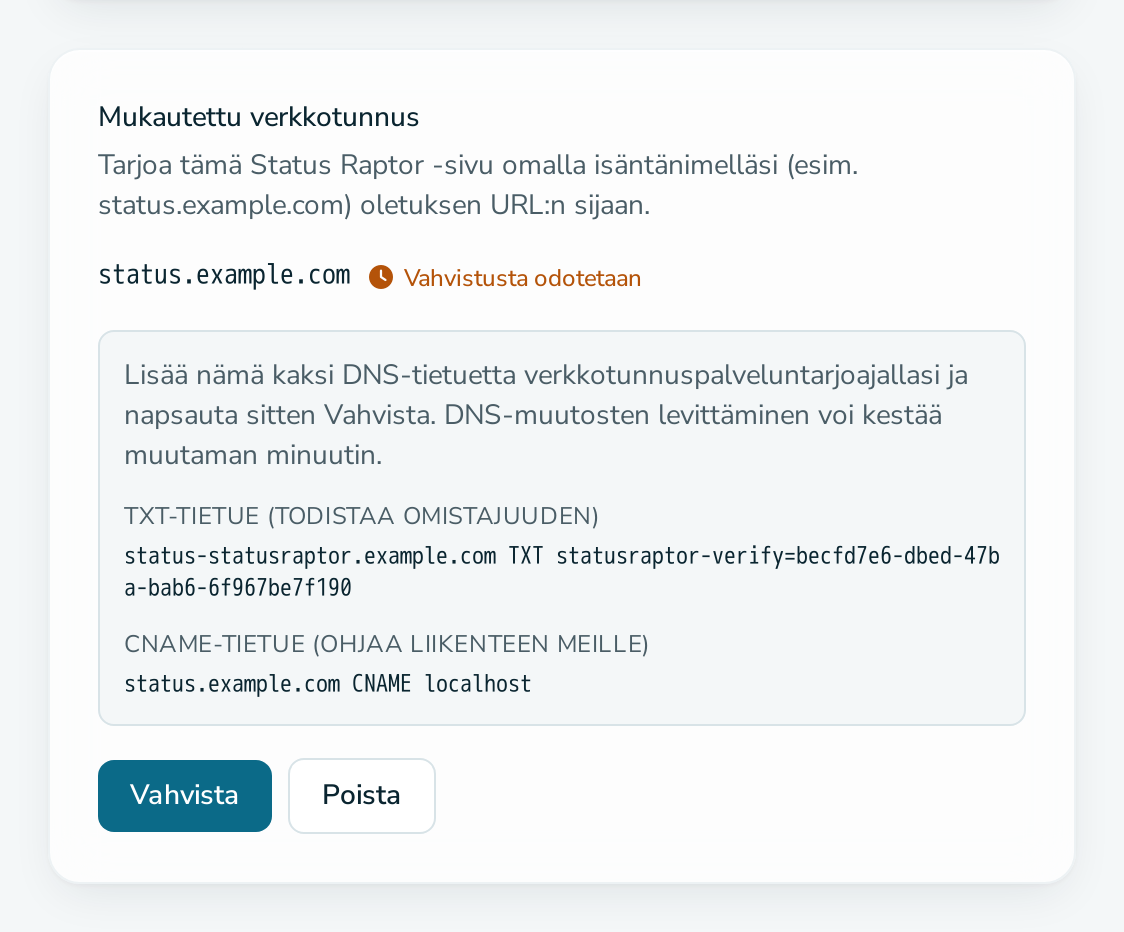Click the description starting 'Tarjoa tämä Status Raptor'

pos(478,185)
